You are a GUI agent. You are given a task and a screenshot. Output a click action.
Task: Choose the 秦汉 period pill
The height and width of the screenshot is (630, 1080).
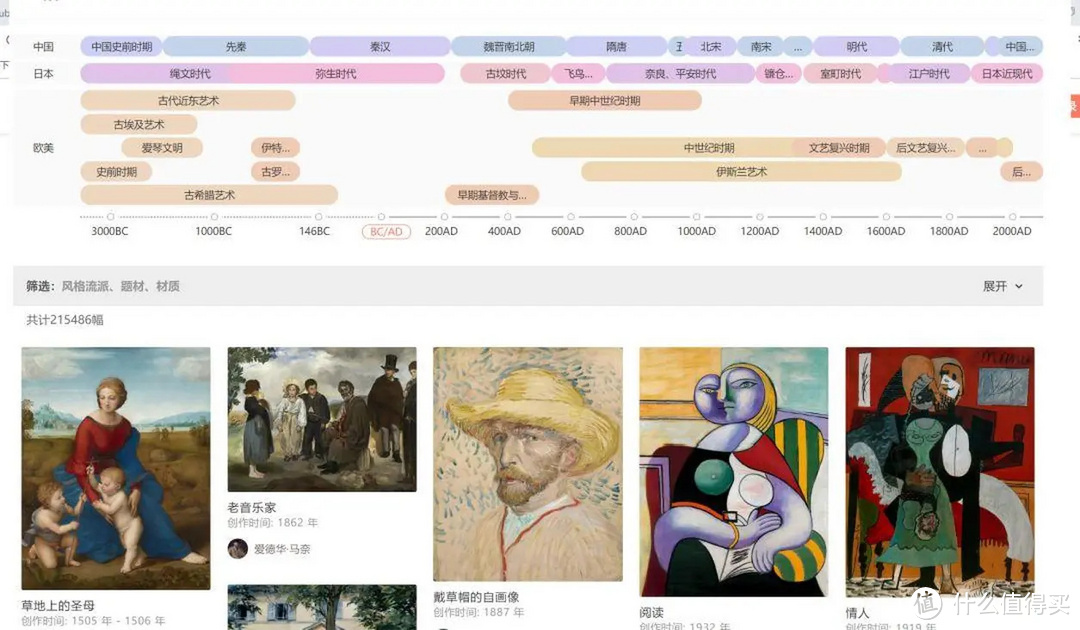pyautogui.click(x=380, y=47)
